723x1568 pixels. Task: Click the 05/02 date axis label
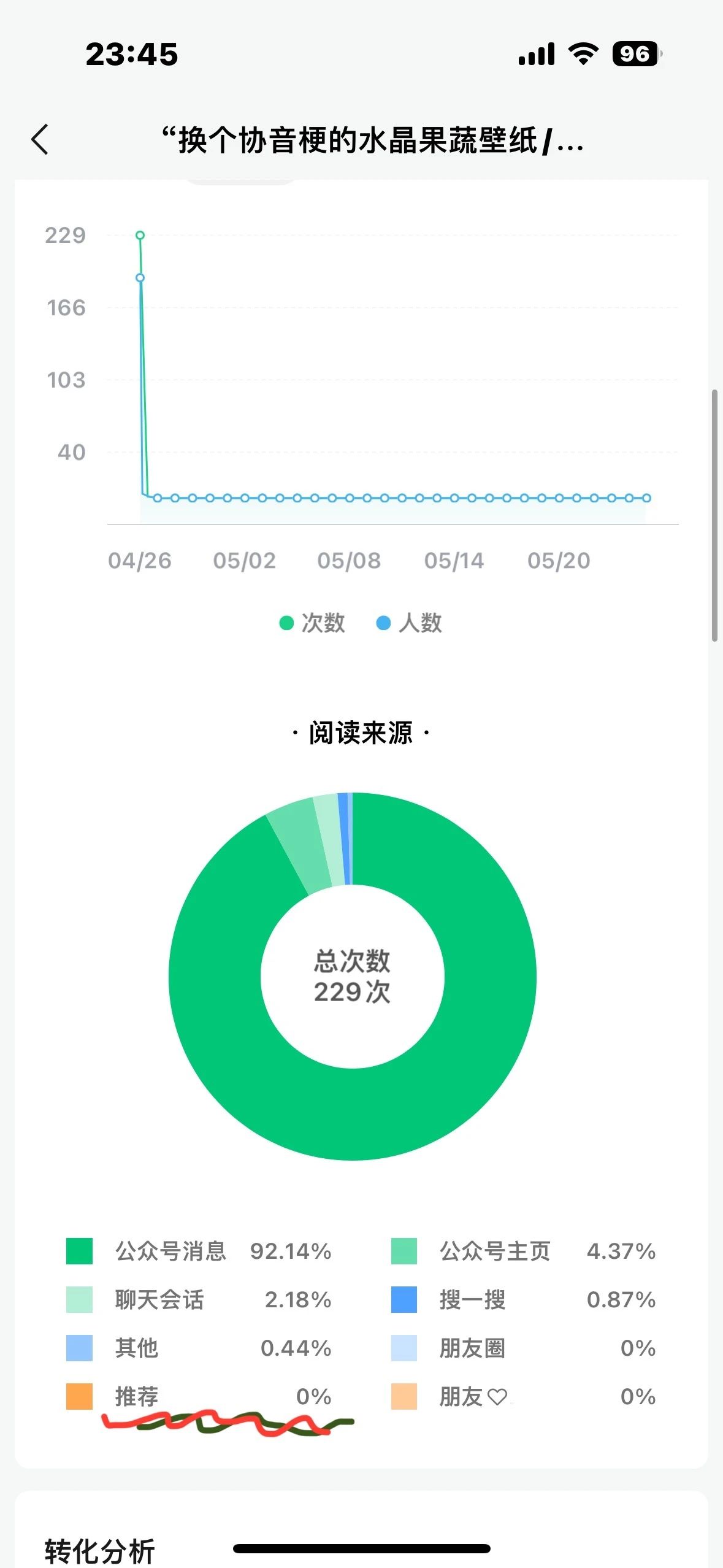(x=244, y=561)
